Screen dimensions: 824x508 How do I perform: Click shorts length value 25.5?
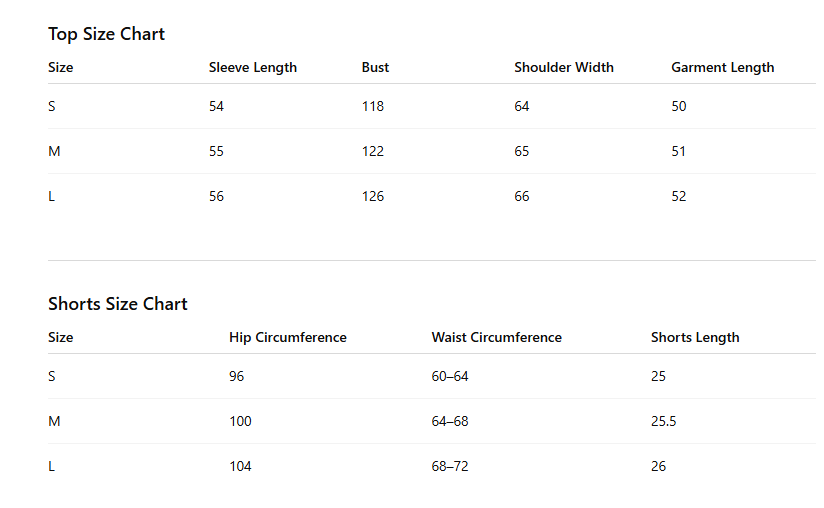point(664,422)
